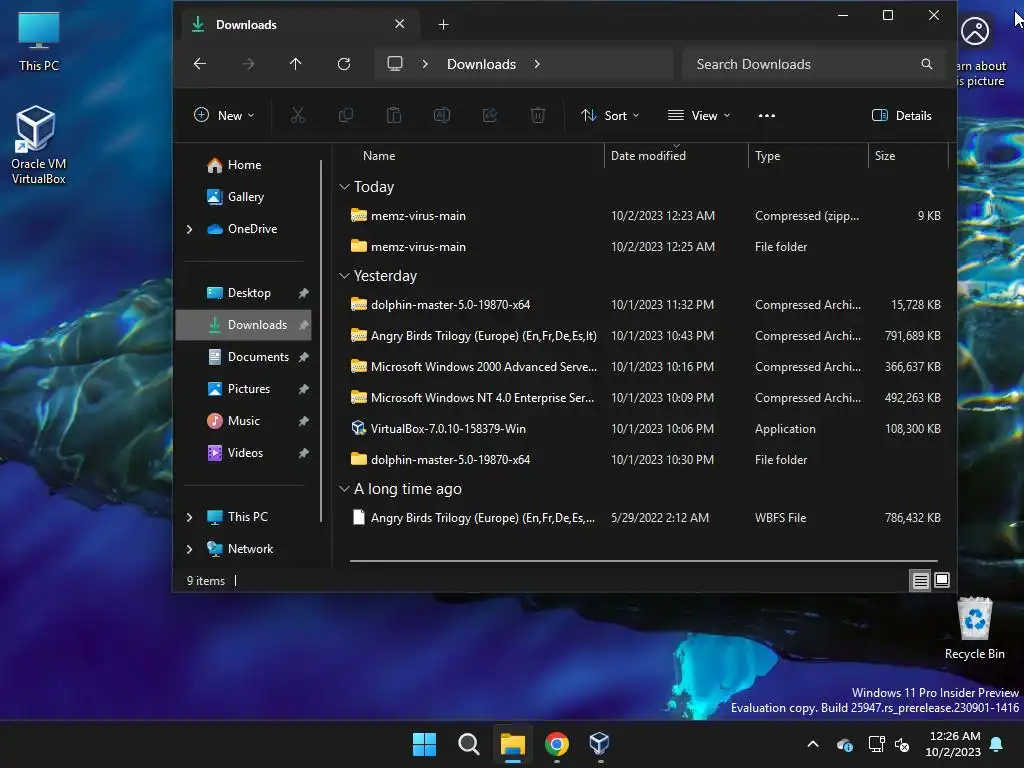The height and width of the screenshot is (768, 1024).
Task: Click the Search Downloads field
Action: 812,64
